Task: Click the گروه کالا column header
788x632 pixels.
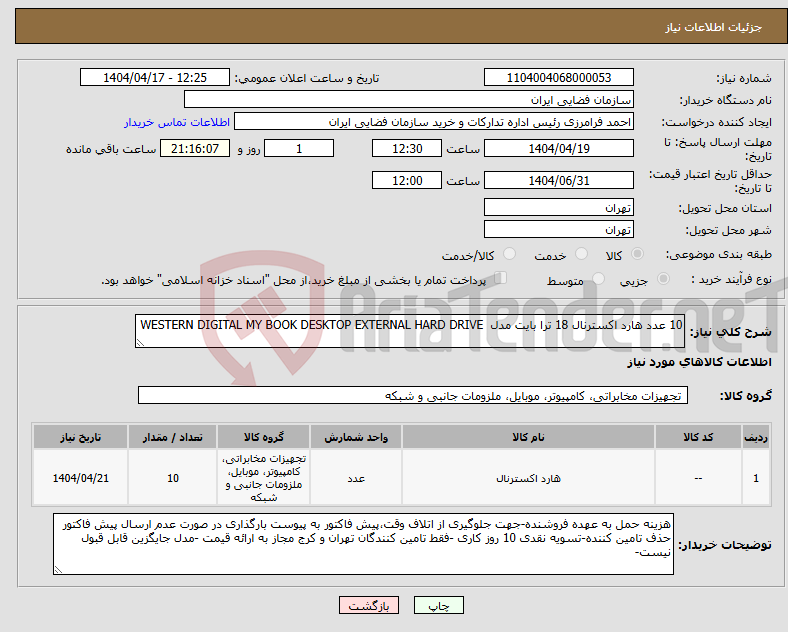Action: click(x=264, y=437)
